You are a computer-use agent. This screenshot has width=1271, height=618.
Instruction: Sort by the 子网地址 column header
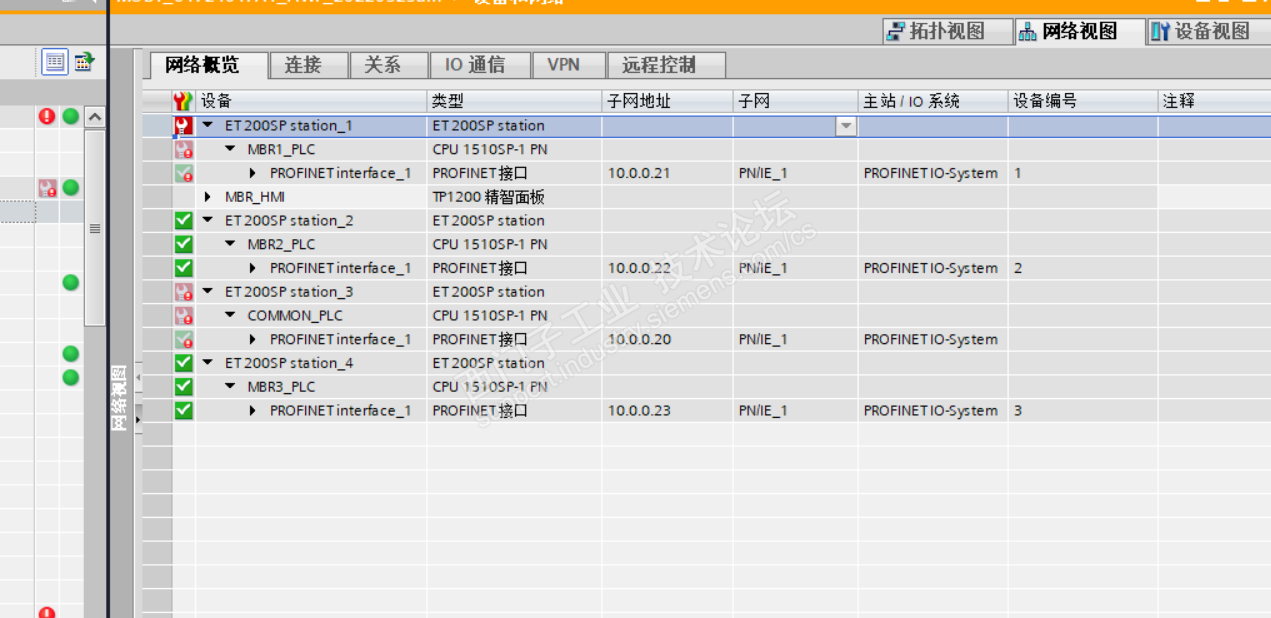[667, 101]
